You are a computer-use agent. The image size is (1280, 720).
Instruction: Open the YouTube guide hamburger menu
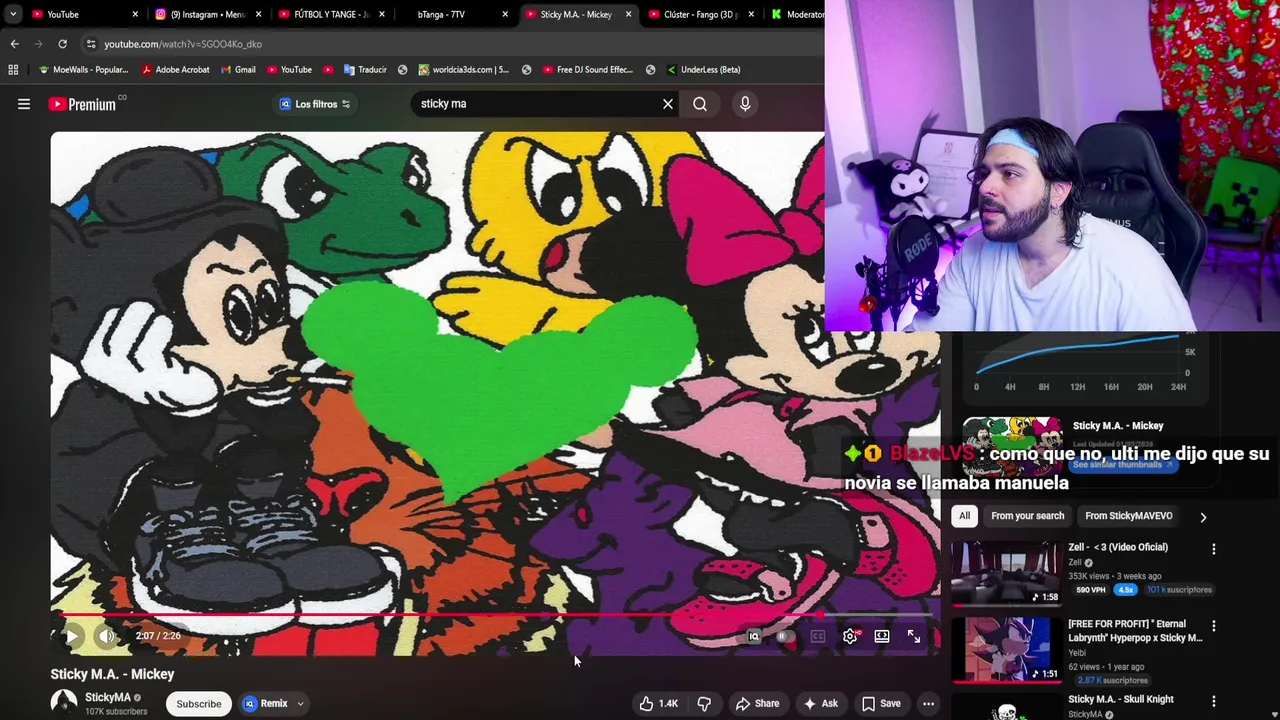tap(24, 104)
